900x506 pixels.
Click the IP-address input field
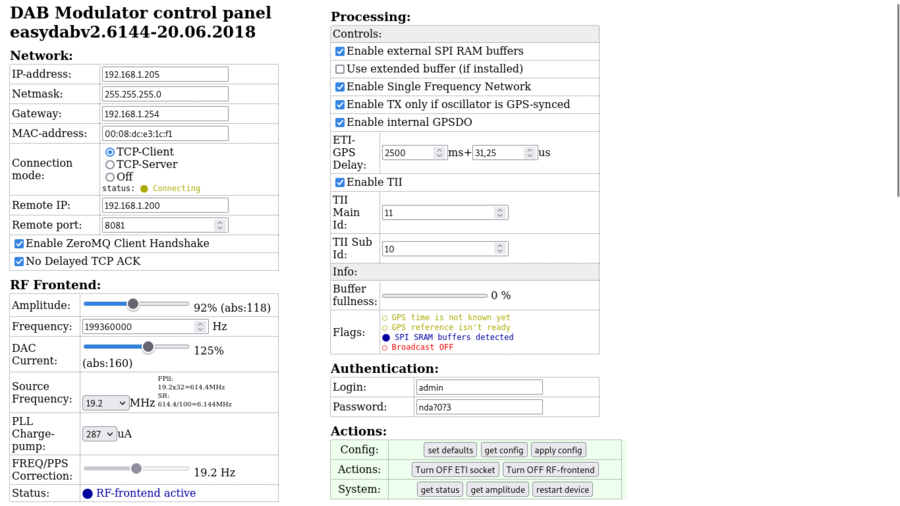tap(165, 75)
